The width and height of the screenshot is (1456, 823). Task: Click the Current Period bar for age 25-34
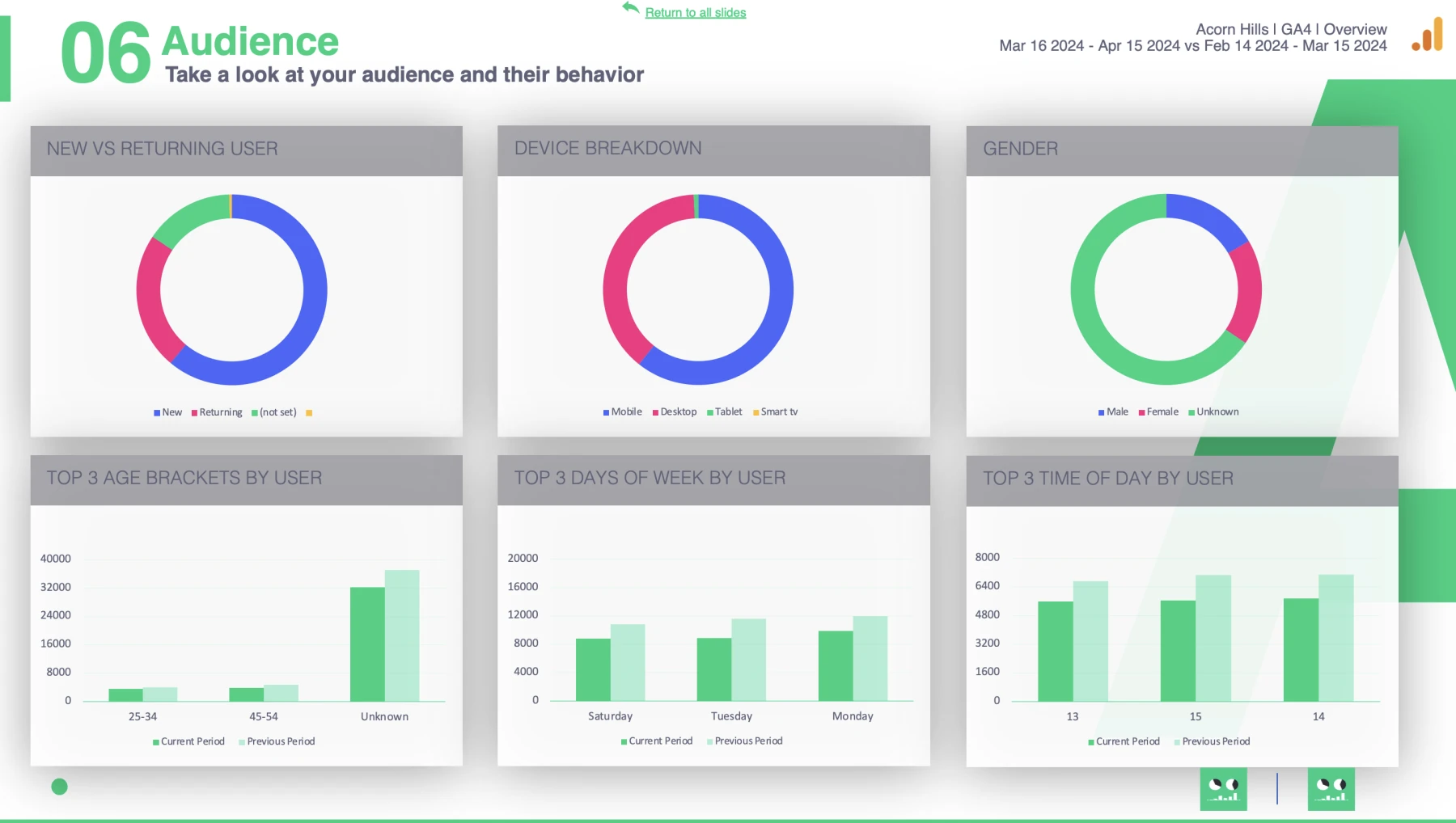125,695
